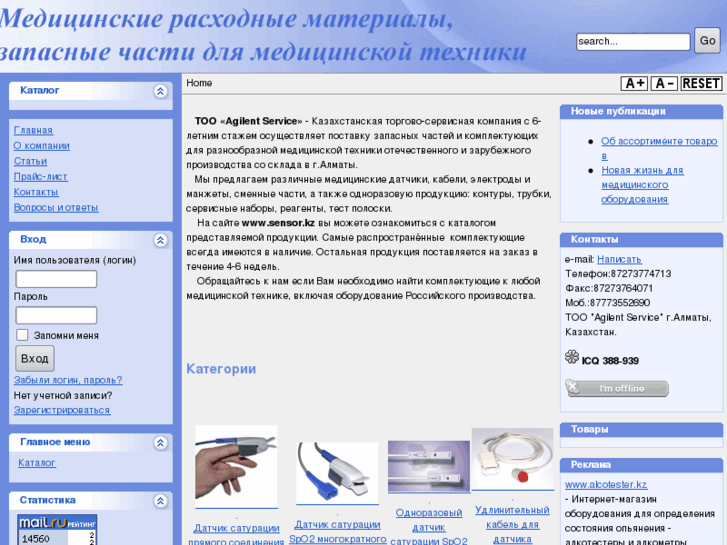Open finger-clip saturation sensor thumbnail
Viewport: 727px width, 545px height.
pos(236,467)
